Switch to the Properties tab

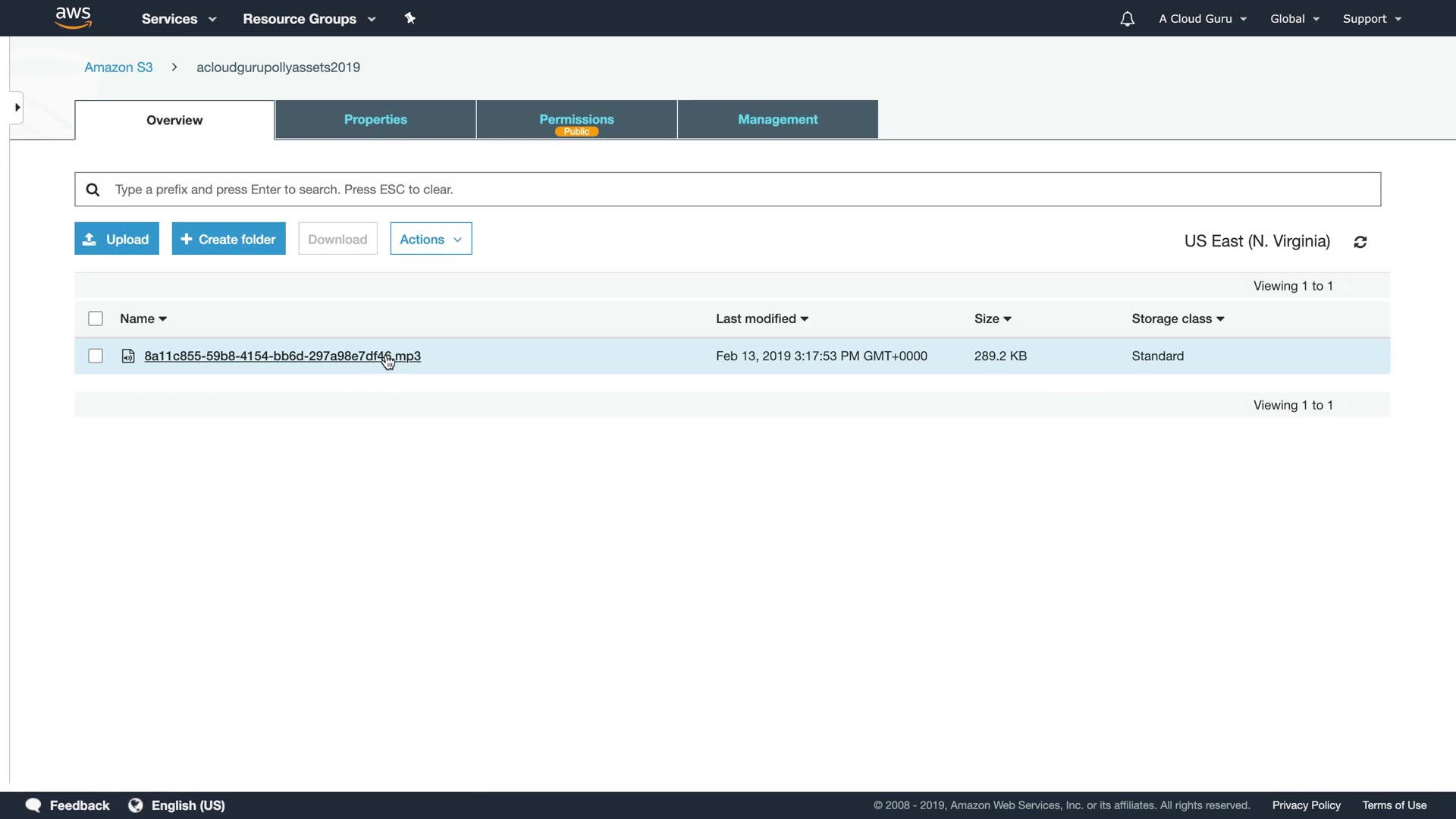point(375,120)
